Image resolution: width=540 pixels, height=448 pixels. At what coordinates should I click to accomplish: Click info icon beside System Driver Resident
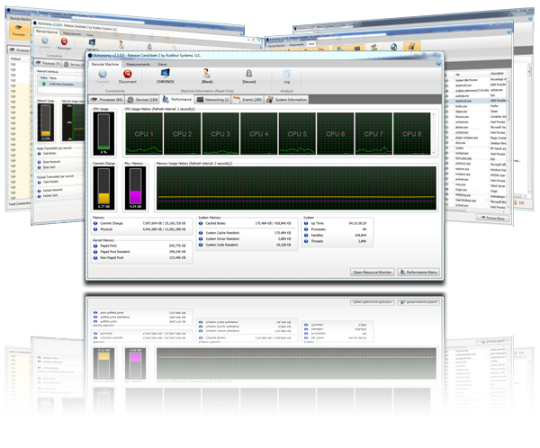(201, 239)
